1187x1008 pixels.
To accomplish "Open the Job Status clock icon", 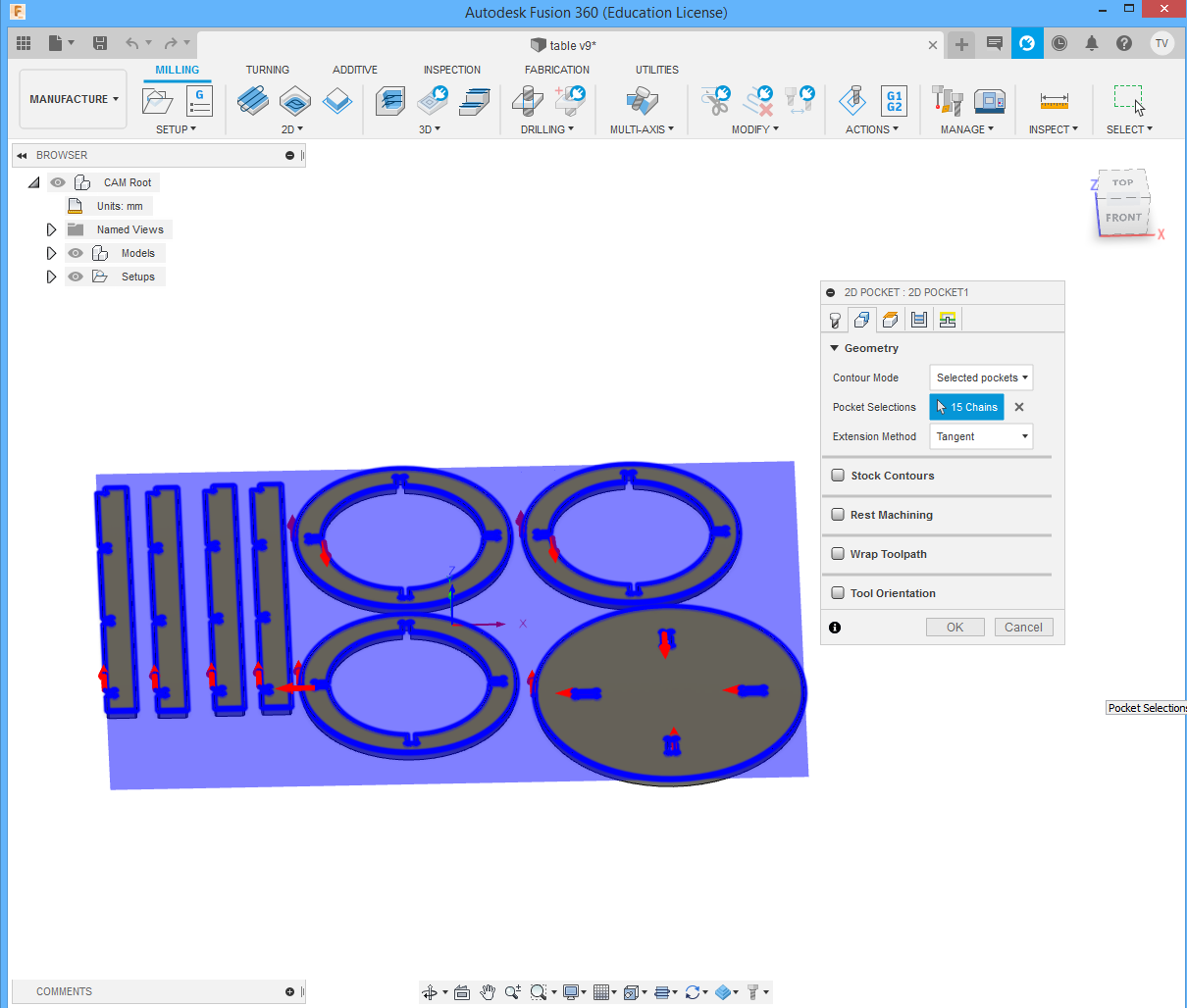I will 1059,43.
